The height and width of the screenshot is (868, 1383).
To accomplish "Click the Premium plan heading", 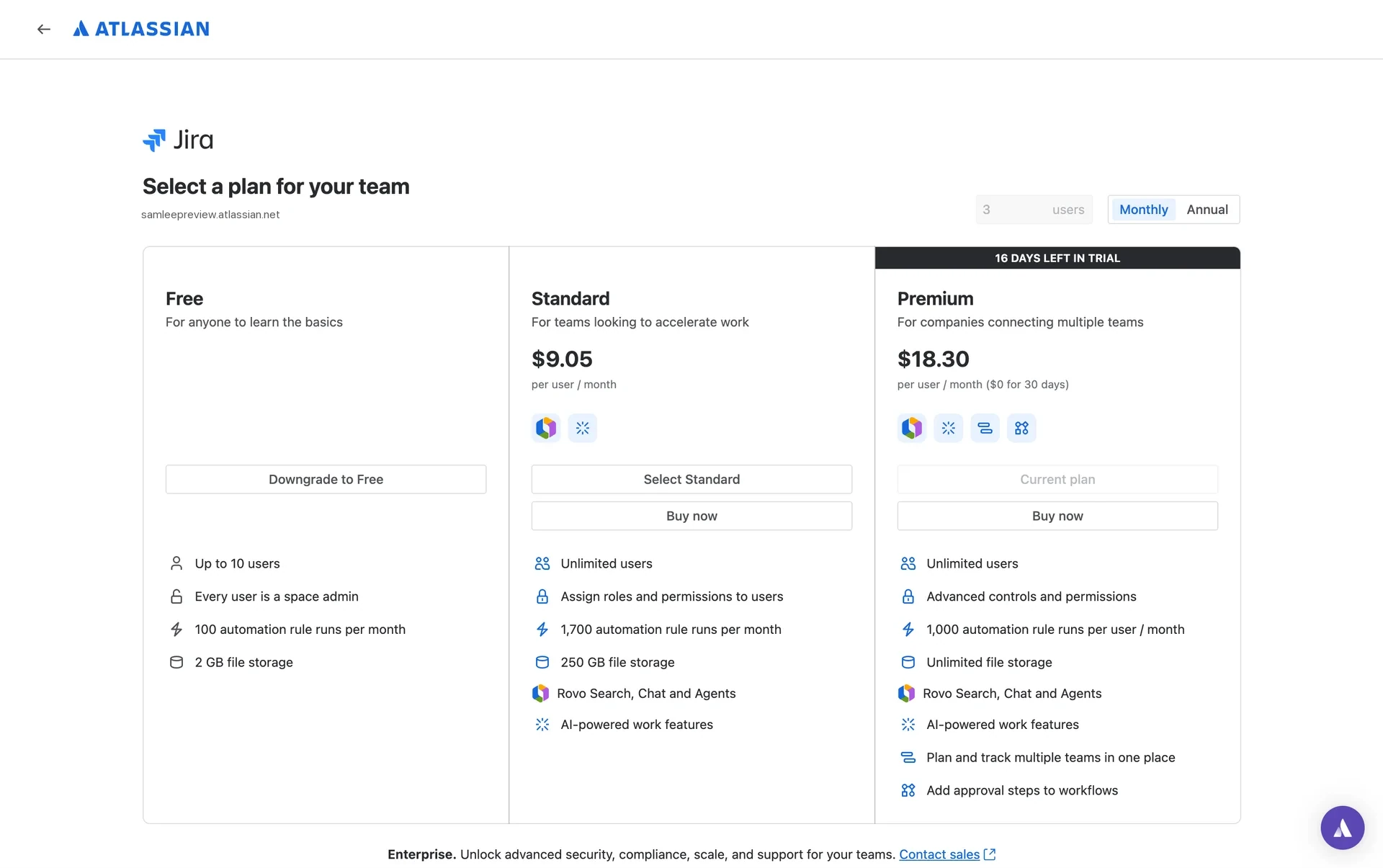I will (935, 298).
